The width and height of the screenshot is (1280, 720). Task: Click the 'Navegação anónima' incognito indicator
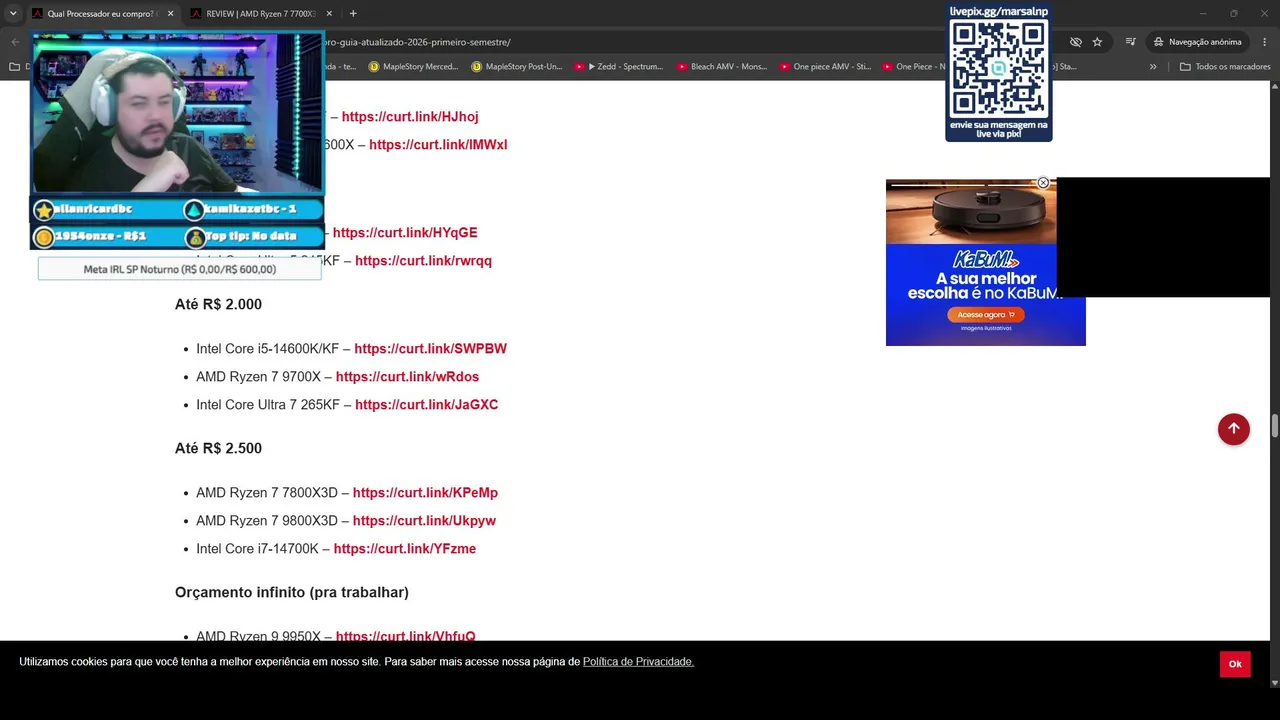pos(1197,42)
